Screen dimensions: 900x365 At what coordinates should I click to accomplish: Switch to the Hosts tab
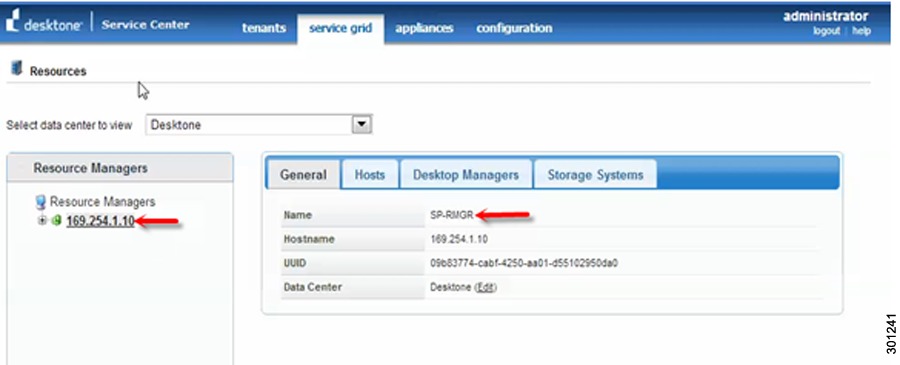click(x=370, y=174)
